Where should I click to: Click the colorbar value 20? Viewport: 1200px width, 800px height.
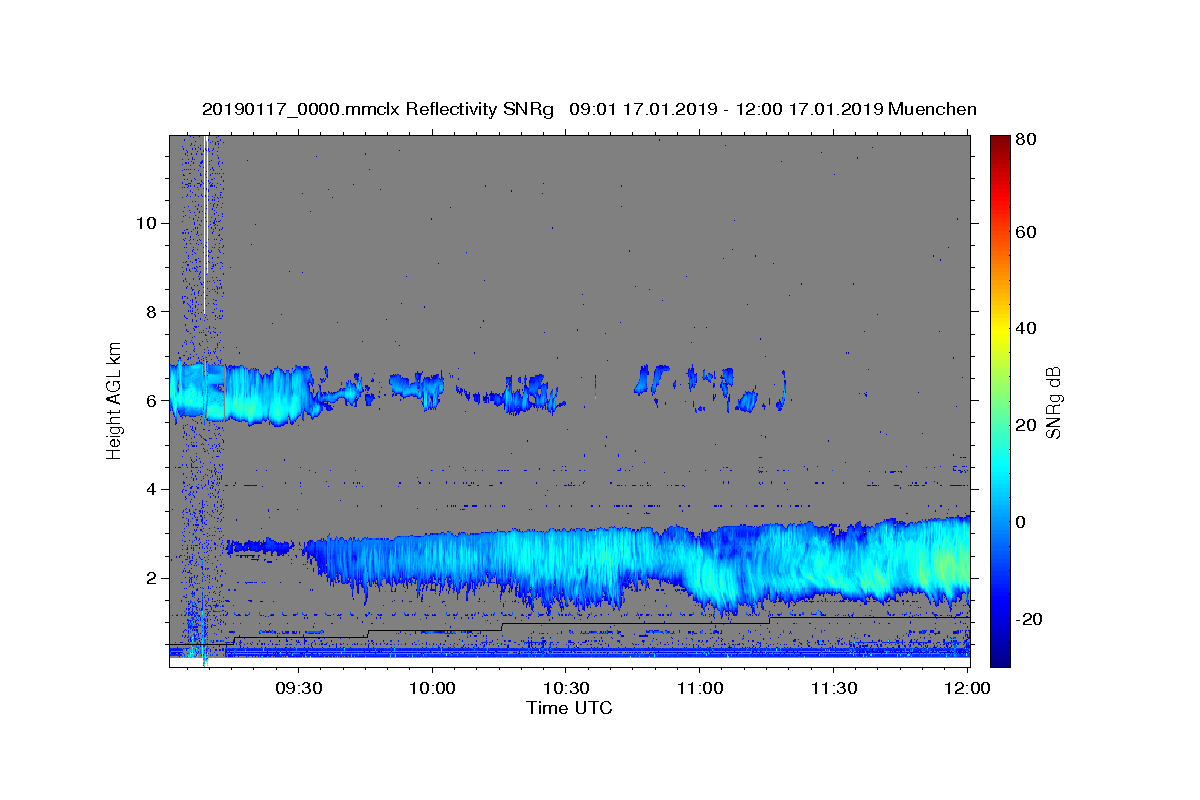click(1025, 425)
